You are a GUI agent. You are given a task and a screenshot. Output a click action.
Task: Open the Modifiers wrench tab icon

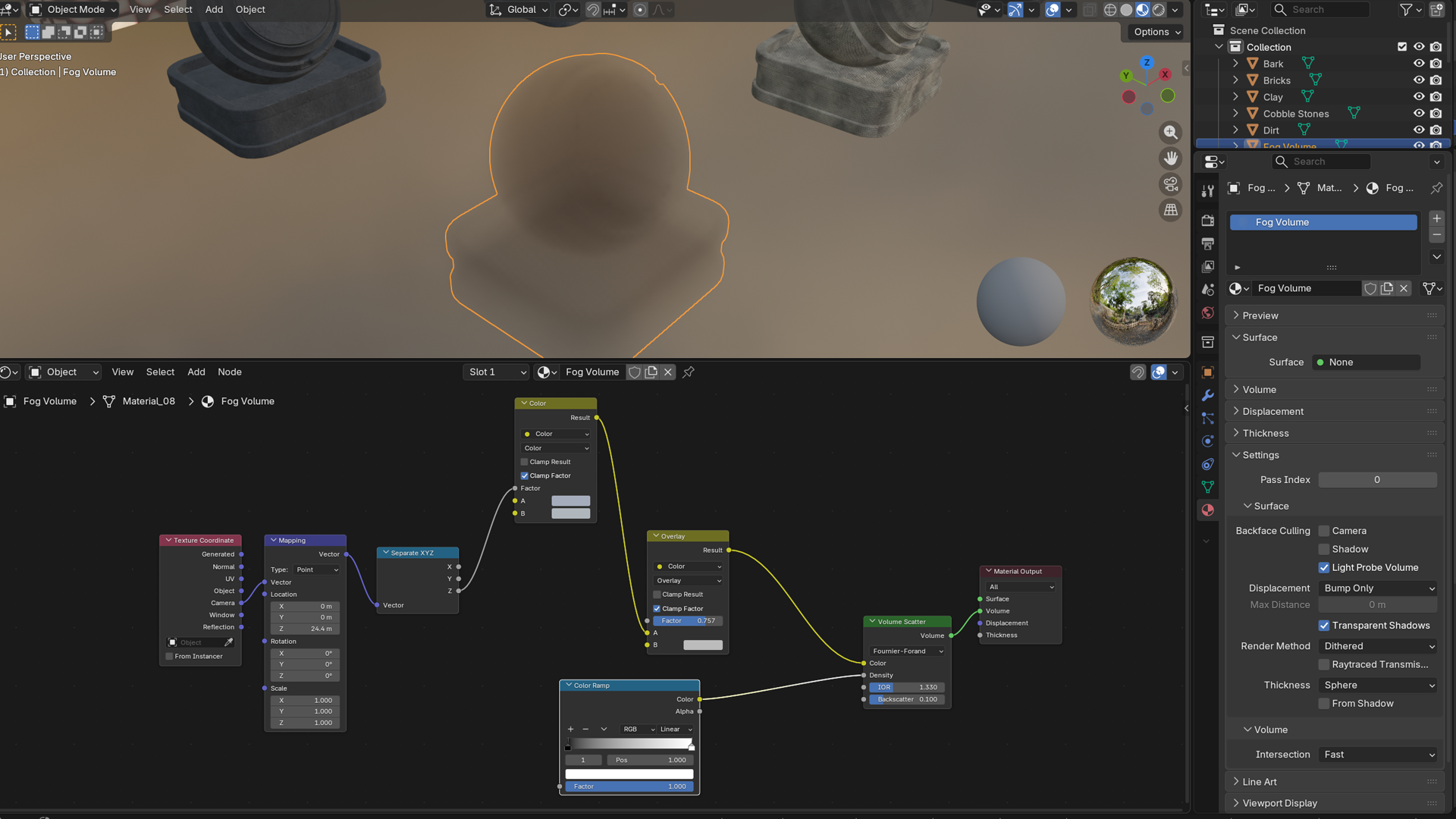click(1208, 395)
